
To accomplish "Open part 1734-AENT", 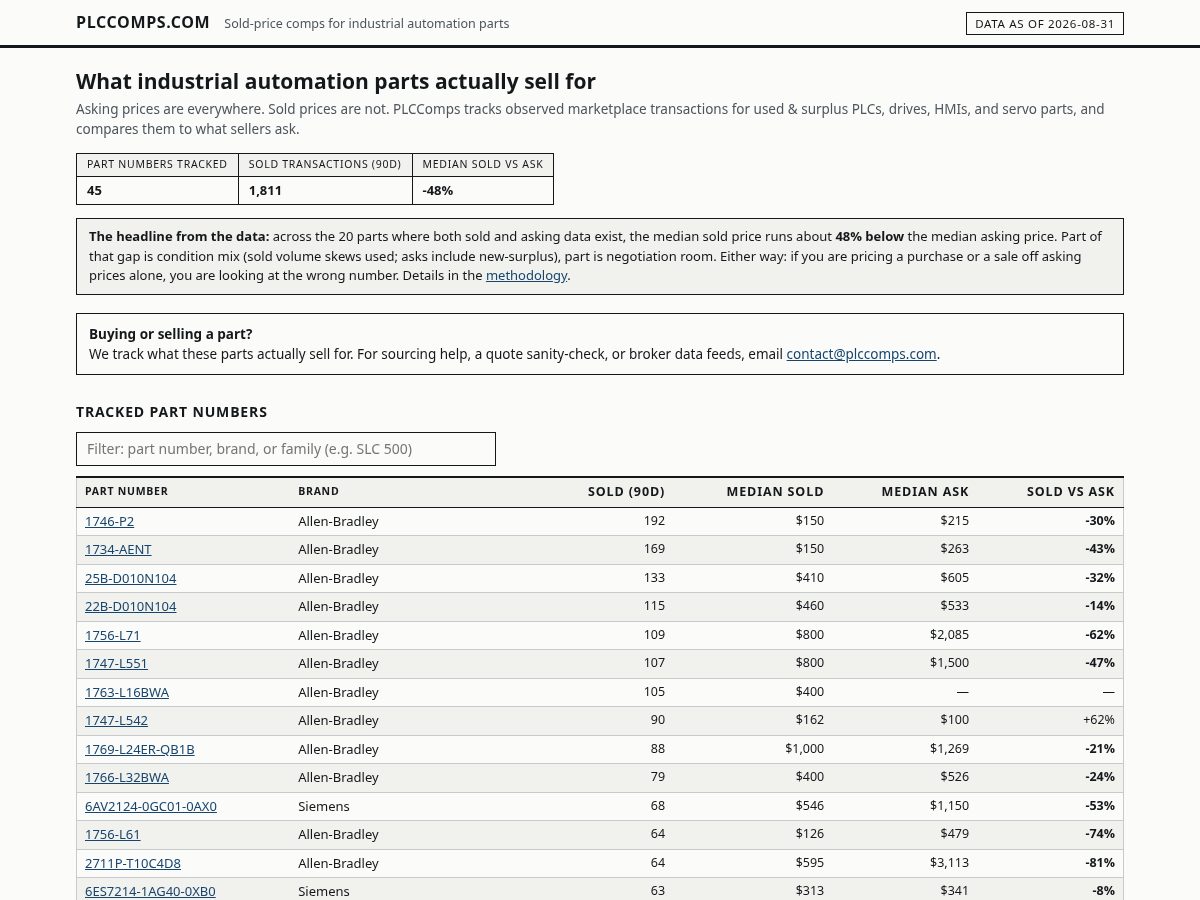I will point(118,549).
